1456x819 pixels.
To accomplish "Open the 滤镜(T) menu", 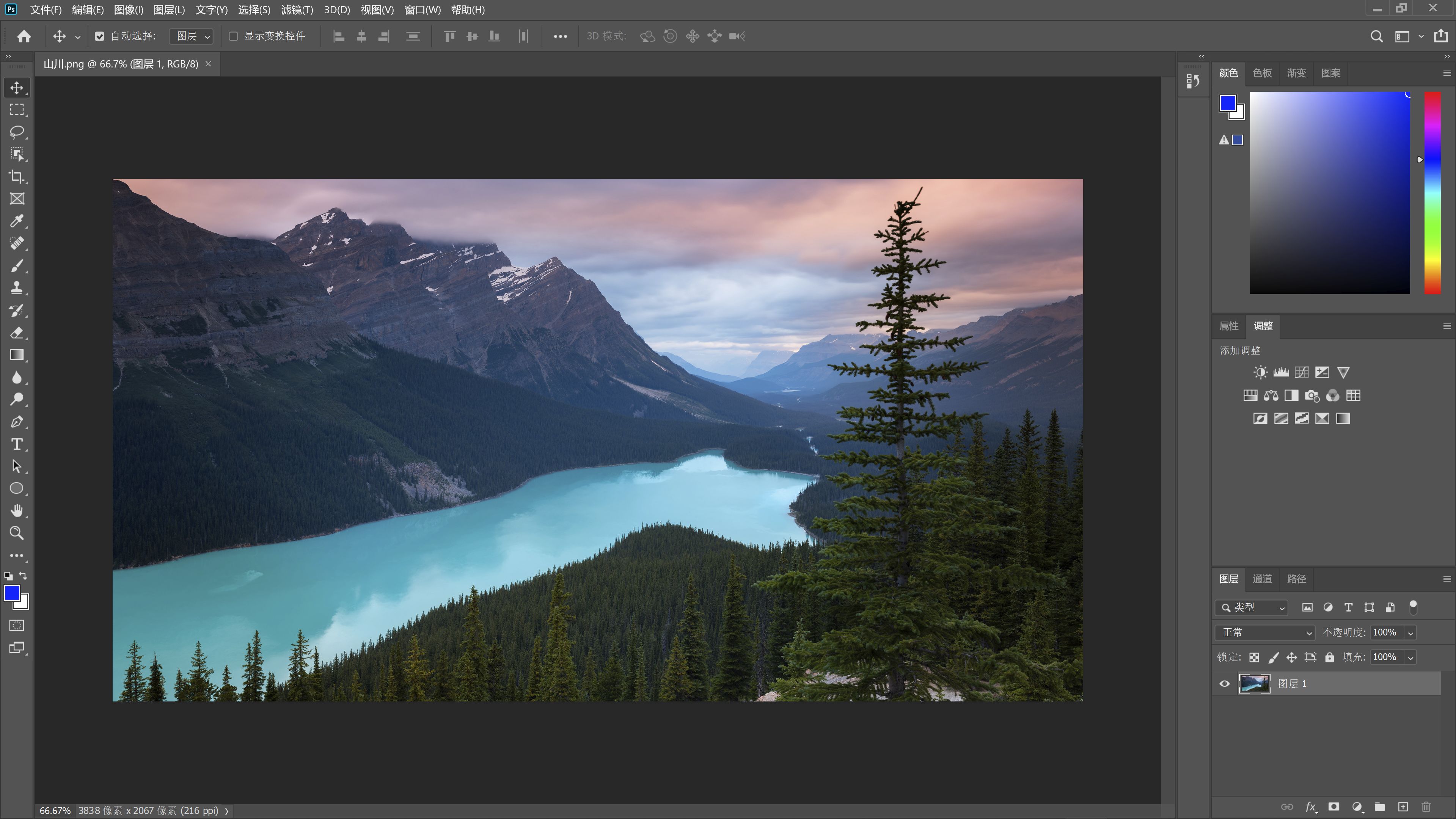I will pos(297,9).
